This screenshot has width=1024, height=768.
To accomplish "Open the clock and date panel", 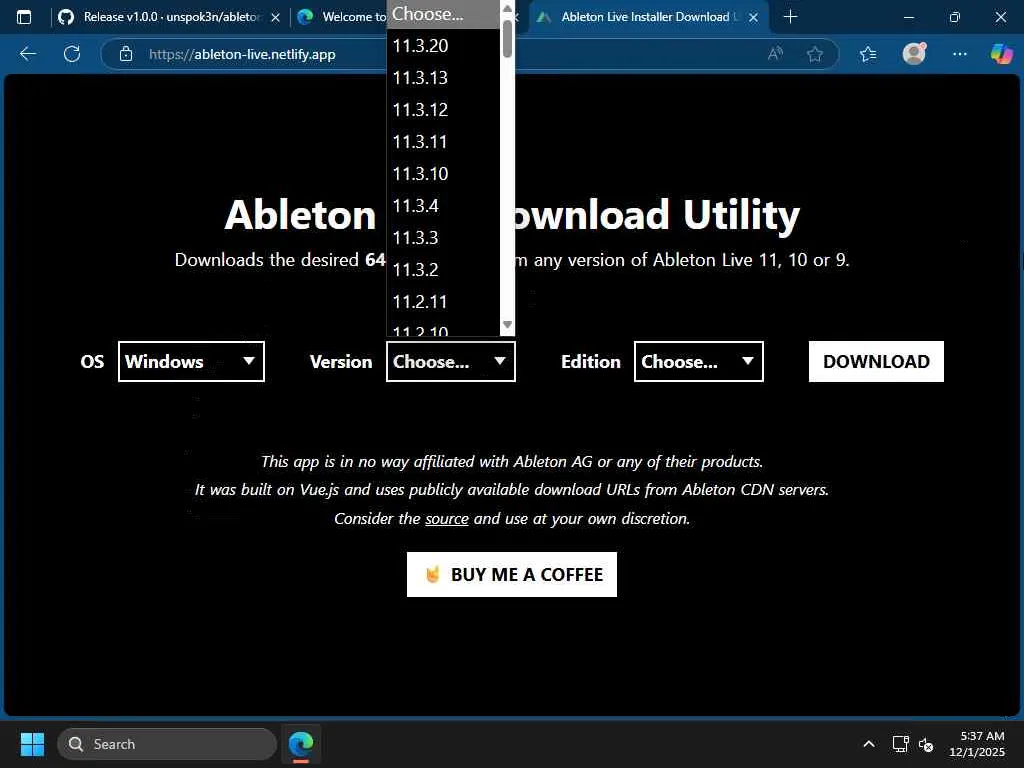I will point(977,744).
